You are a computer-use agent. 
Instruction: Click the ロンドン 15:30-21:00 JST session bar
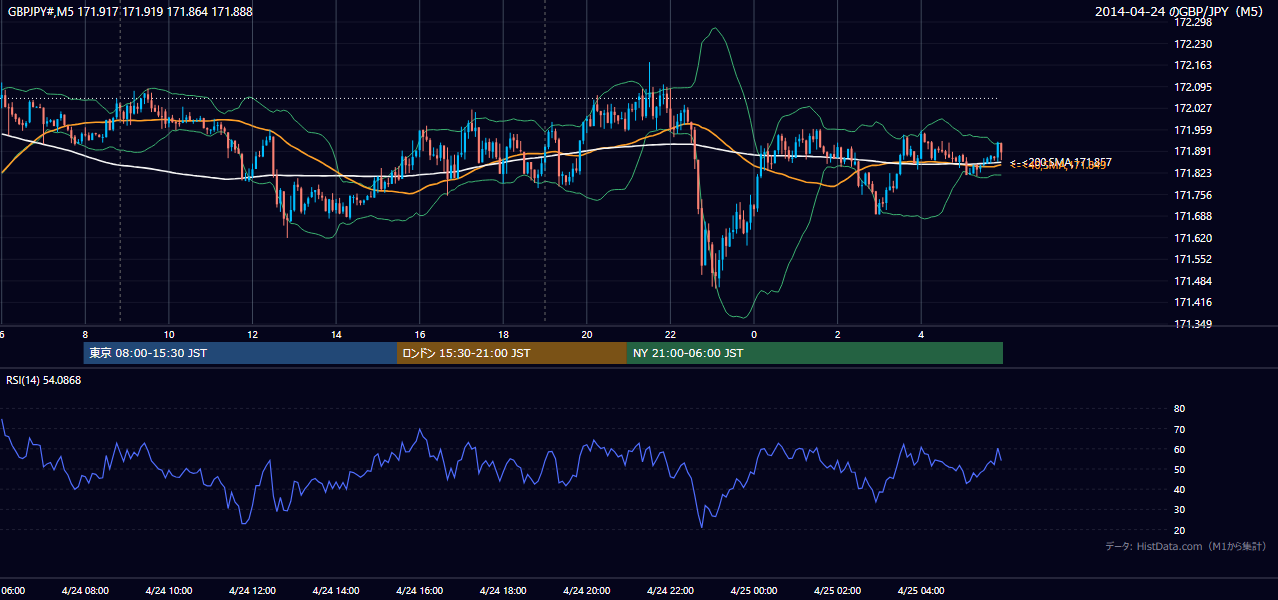click(x=512, y=353)
